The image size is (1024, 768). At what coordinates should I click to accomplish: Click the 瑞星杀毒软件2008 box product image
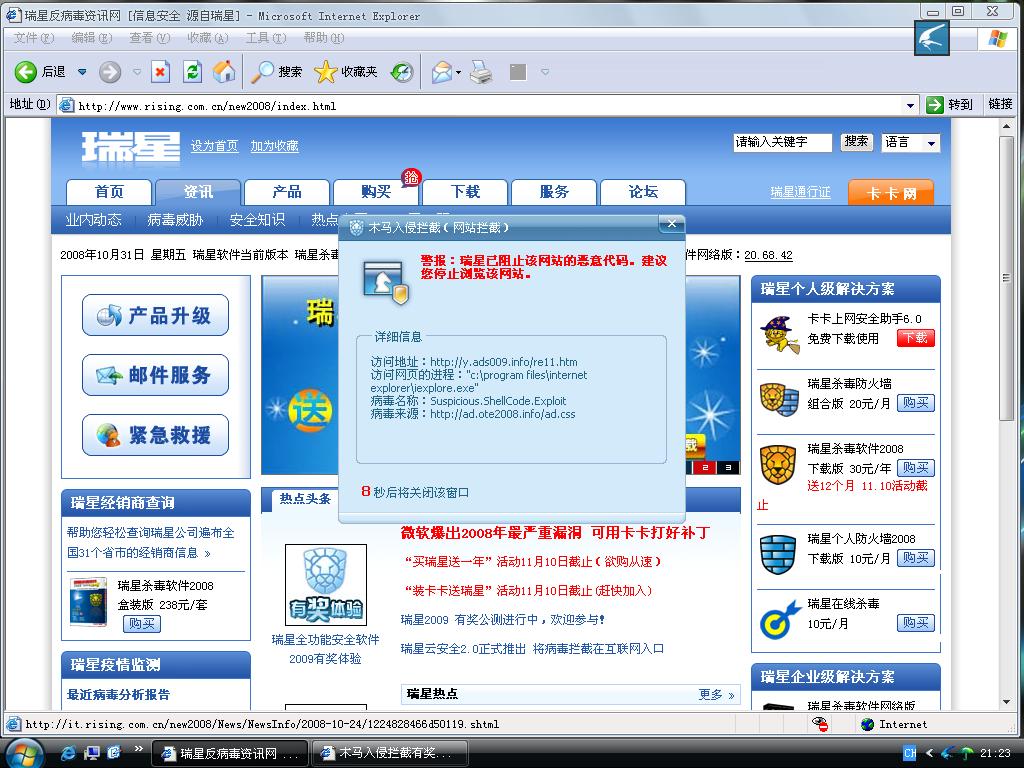pos(89,601)
